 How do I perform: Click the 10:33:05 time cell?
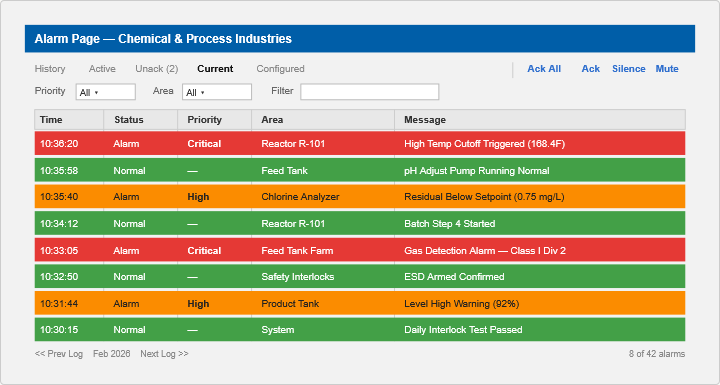click(x=59, y=250)
